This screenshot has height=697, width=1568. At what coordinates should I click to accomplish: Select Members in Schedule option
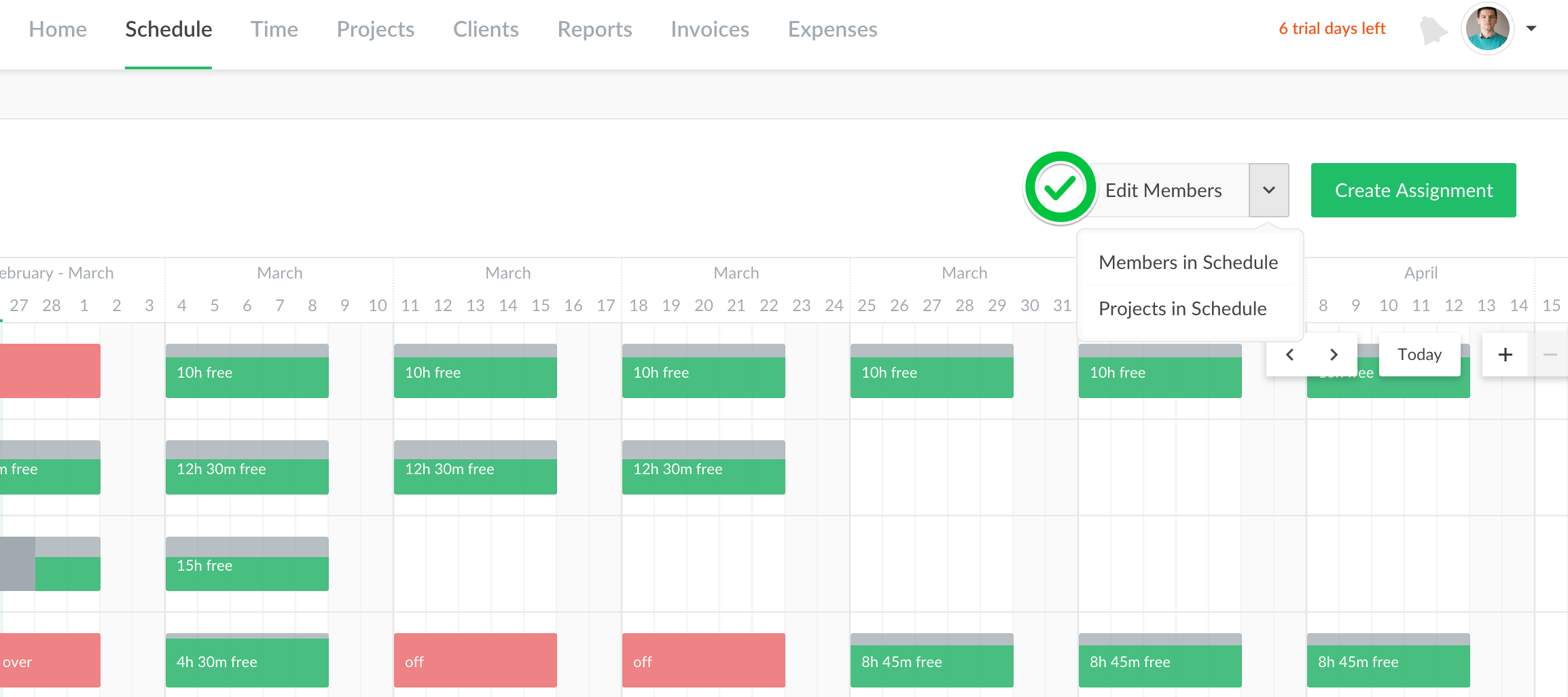click(1188, 262)
